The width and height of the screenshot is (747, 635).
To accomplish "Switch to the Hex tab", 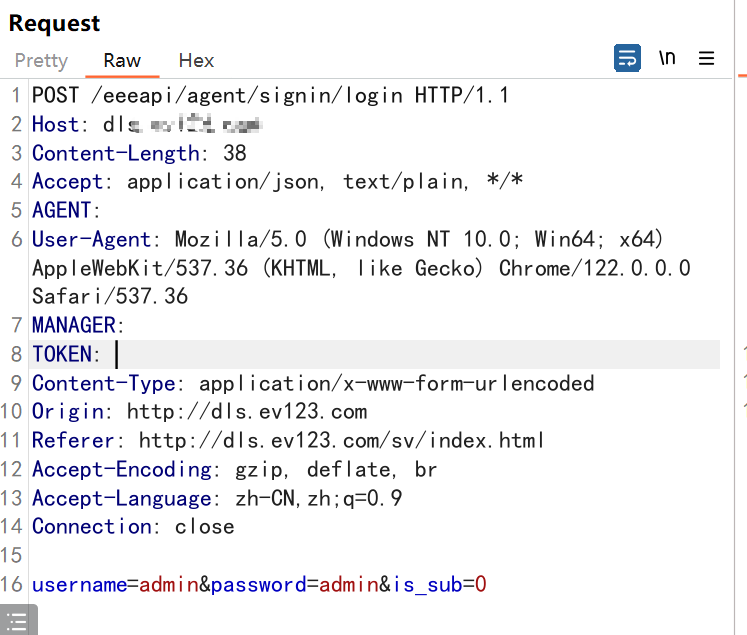I will pos(196,60).
